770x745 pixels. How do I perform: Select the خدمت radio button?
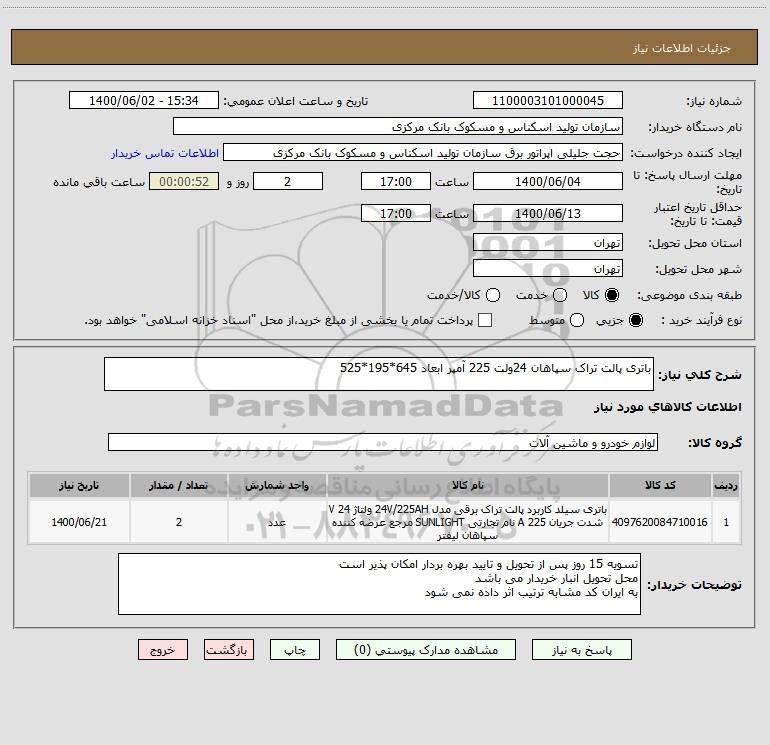pyautogui.click(x=560, y=295)
